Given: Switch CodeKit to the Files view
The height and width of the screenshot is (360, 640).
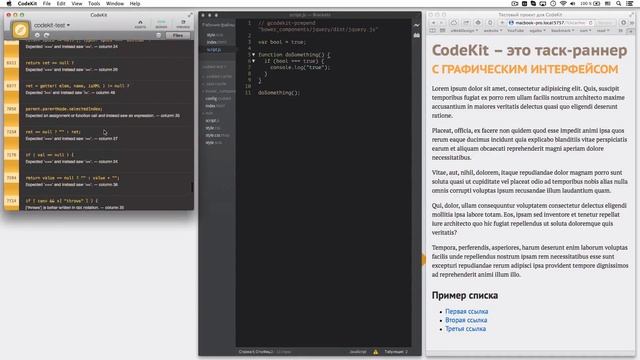Looking at the screenshot, I should point(178,36).
